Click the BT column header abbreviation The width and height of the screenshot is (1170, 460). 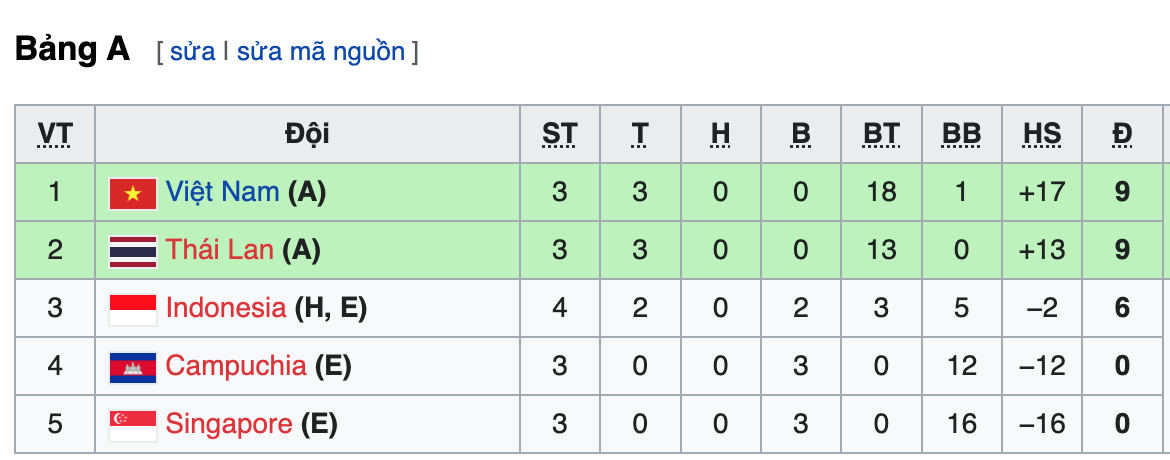[881, 134]
